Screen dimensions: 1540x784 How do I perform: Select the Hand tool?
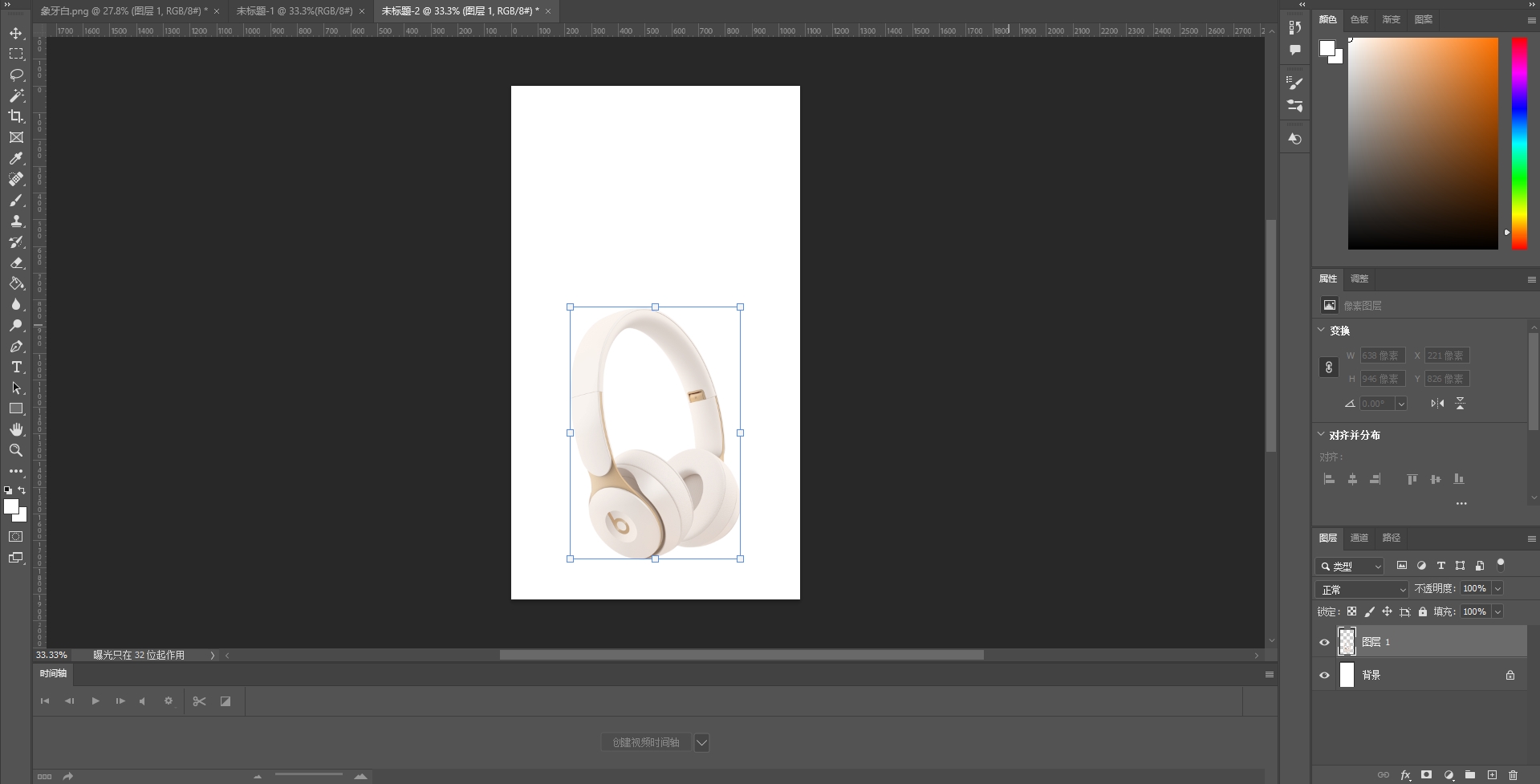16,430
